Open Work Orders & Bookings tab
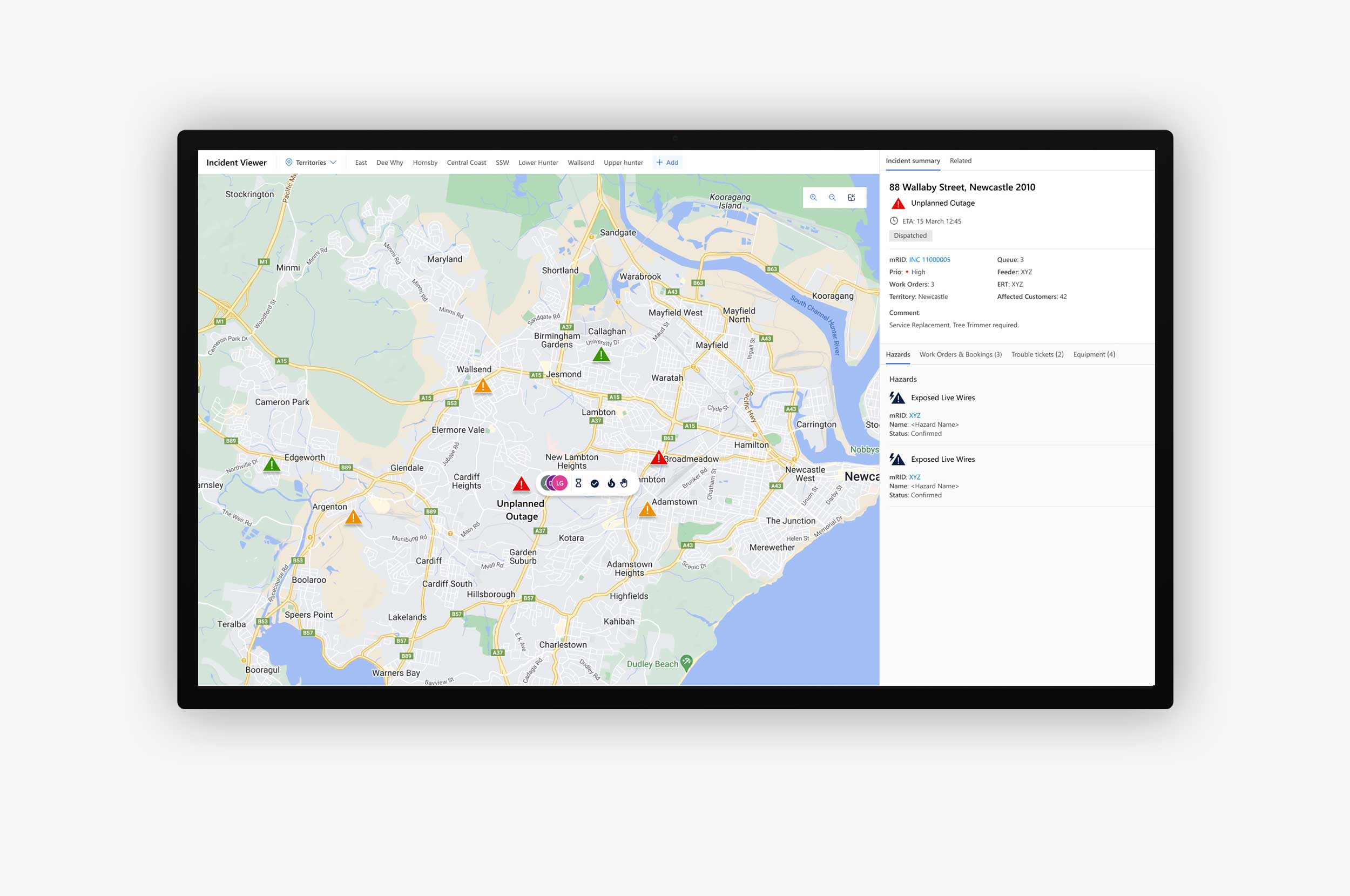The width and height of the screenshot is (1350, 896). click(x=960, y=355)
